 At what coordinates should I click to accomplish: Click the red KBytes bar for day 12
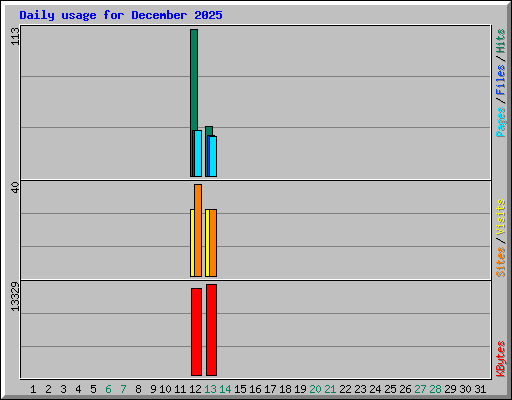(x=196, y=332)
